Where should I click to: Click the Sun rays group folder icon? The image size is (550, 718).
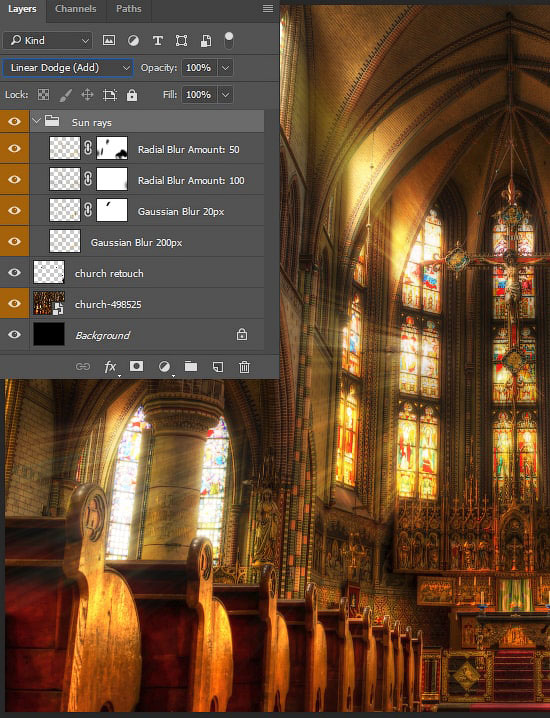[52, 121]
